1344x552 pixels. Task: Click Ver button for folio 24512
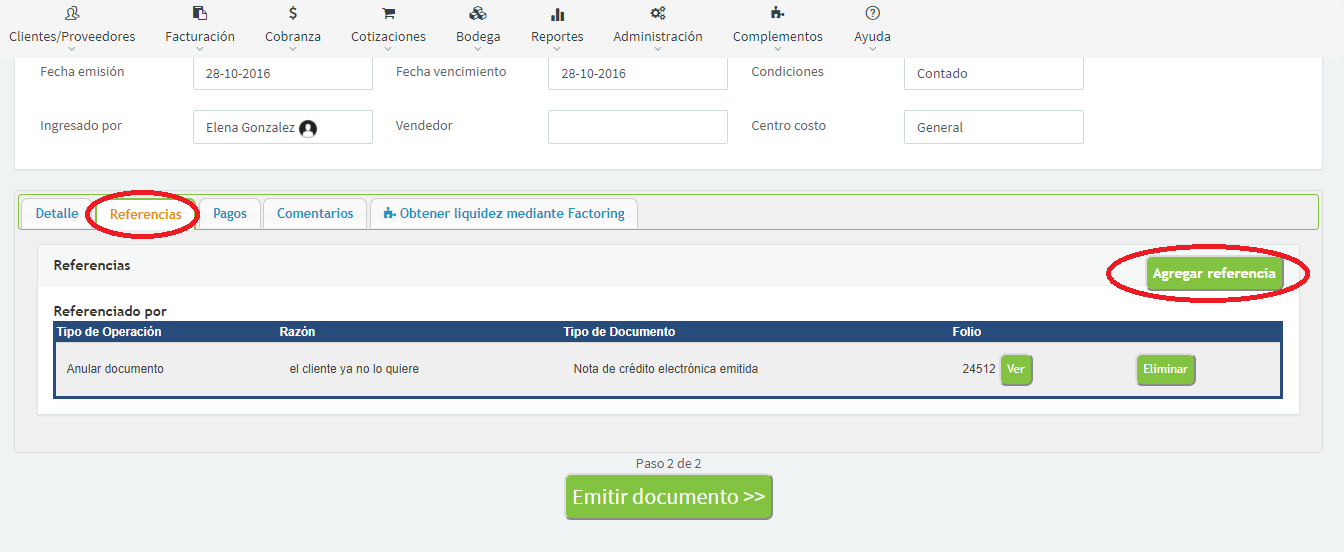click(1016, 369)
